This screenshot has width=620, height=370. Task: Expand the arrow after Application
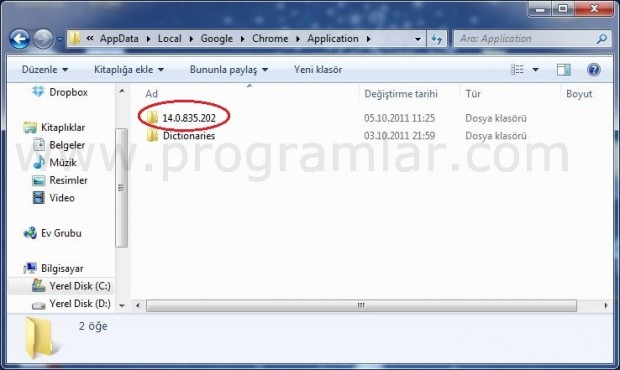click(369, 39)
